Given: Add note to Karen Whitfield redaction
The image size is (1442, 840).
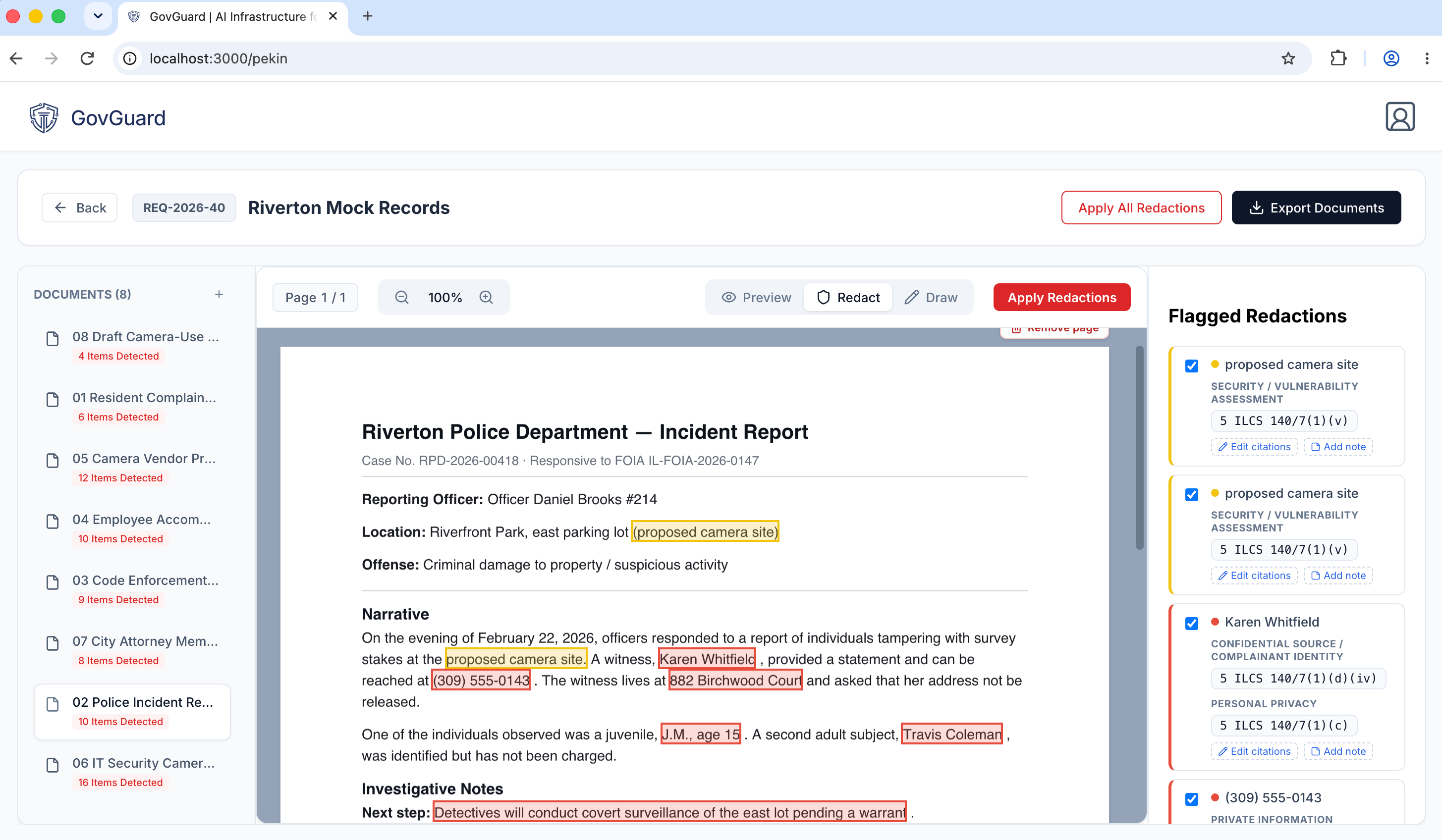Looking at the screenshot, I should click(1338, 751).
